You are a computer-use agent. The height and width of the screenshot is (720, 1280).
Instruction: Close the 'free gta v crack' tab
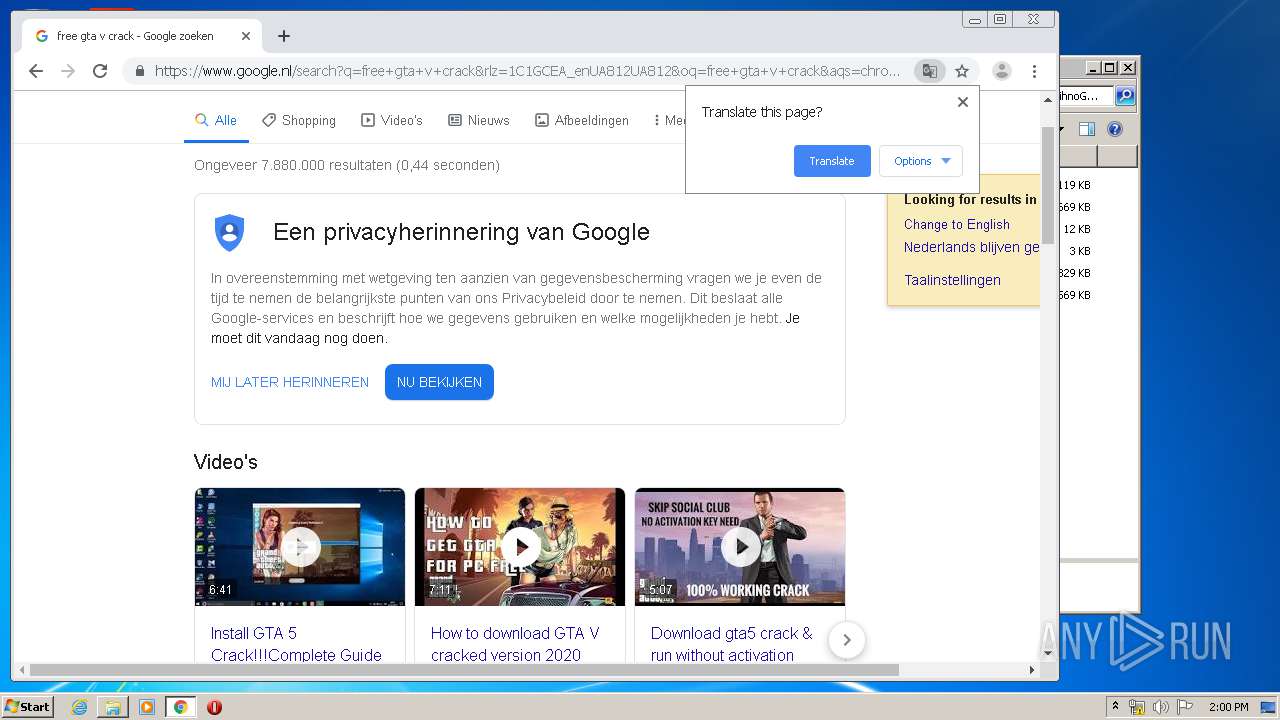pos(246,36)
